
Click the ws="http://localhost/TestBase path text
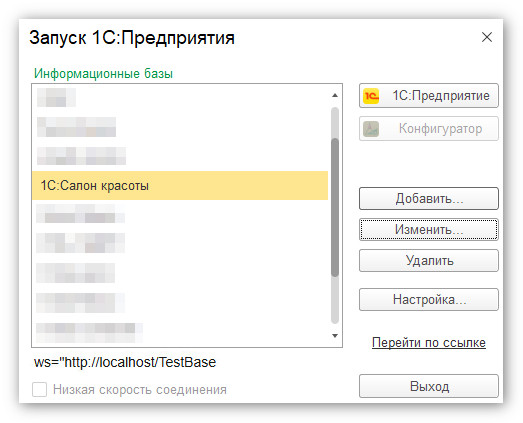pos(125,362)
